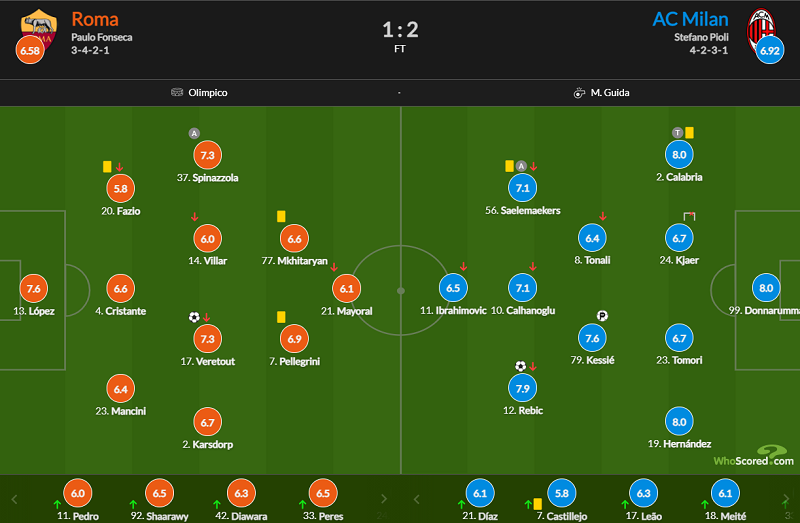Open the Roma team name link
This screenshot has height=523, width=800.
coord(95,19)
